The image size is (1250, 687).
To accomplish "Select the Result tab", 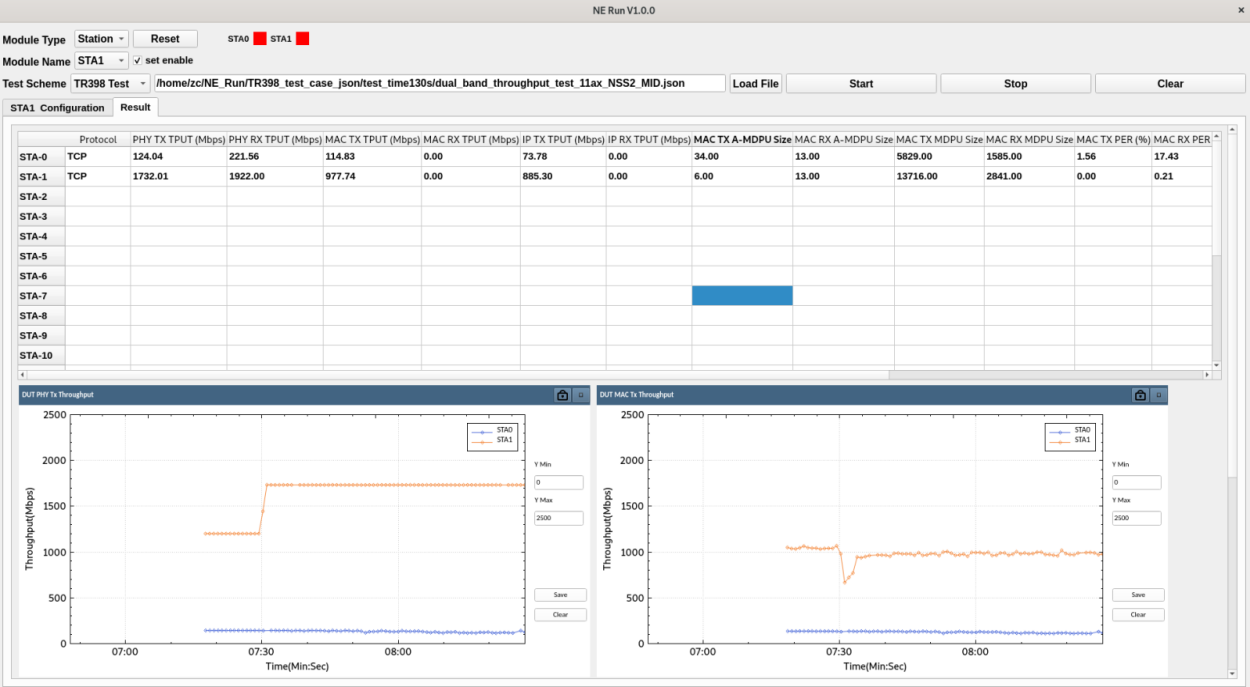I will point(135,107).
